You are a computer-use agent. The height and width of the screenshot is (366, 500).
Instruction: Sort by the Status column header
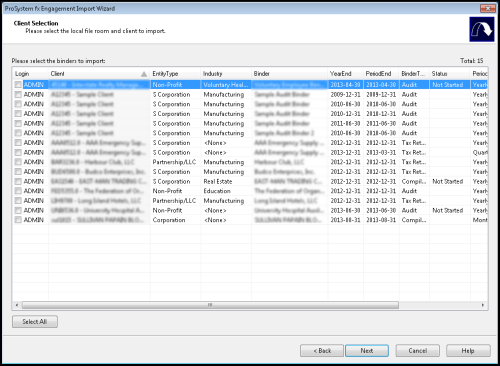pos(450,74)
